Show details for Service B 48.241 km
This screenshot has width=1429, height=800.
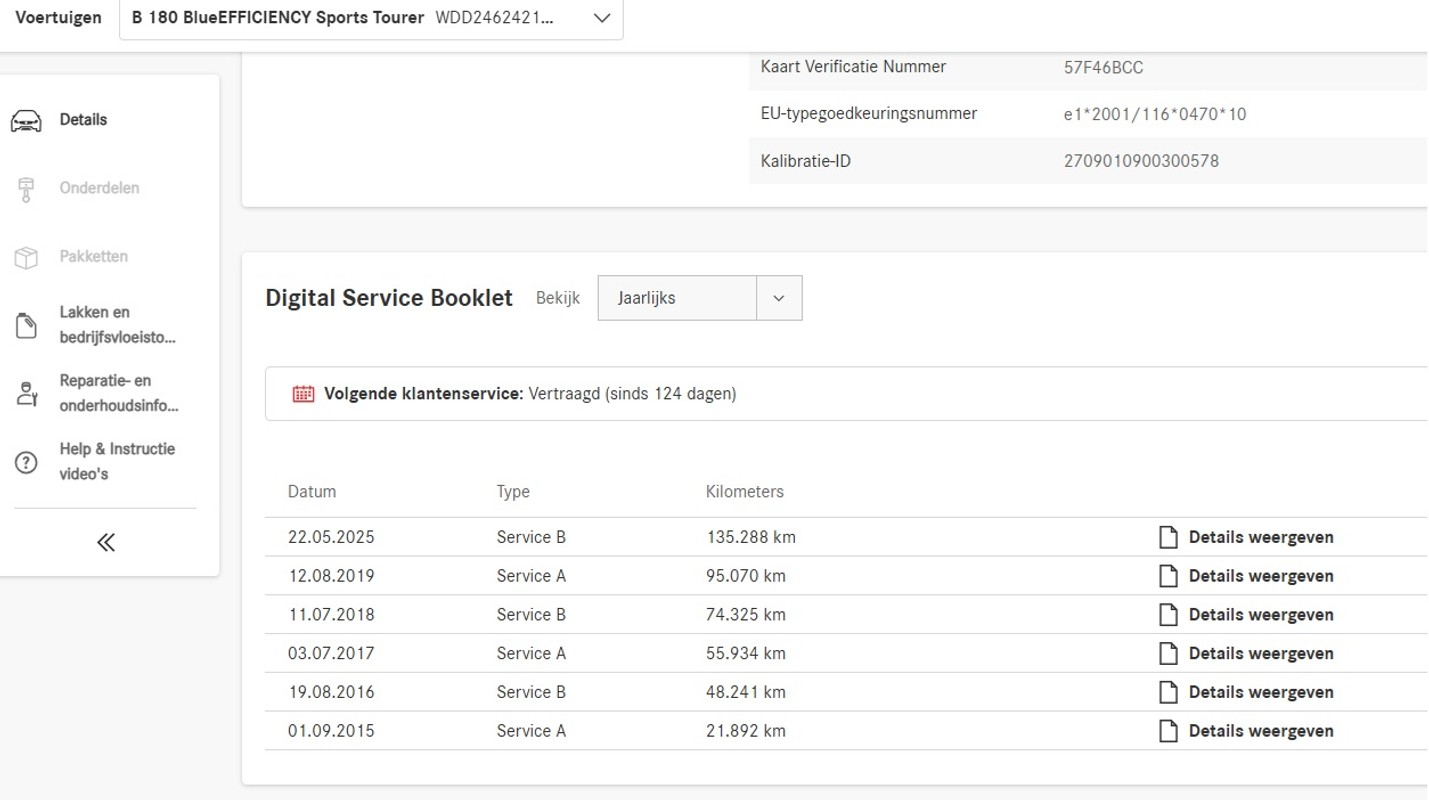(1261, 692)
